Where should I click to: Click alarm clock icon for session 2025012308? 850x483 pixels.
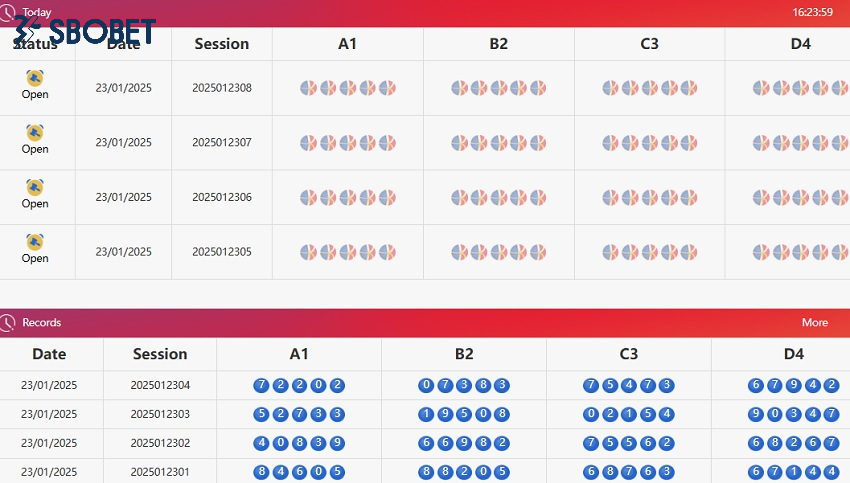coord(35,78)
